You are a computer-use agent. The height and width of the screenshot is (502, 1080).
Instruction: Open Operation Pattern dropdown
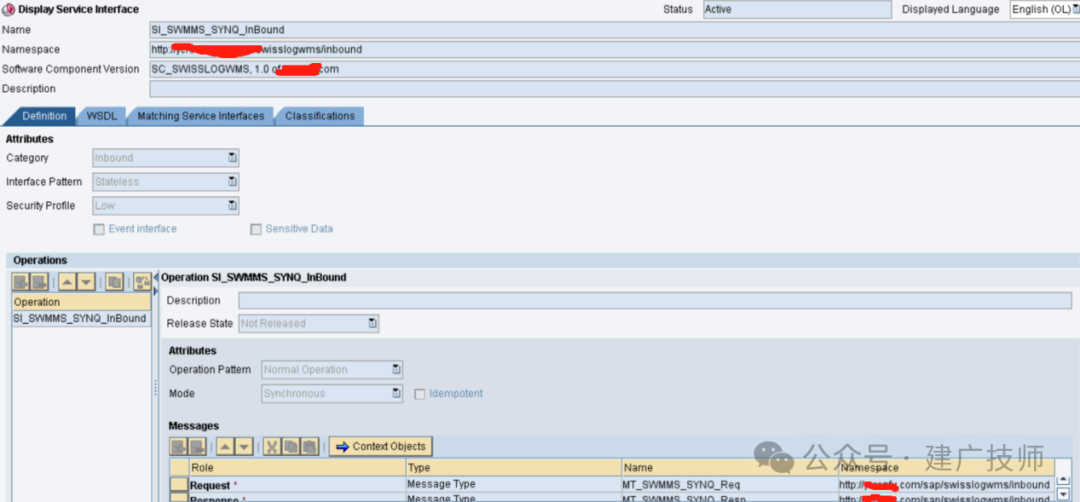(x=332, y=370)
